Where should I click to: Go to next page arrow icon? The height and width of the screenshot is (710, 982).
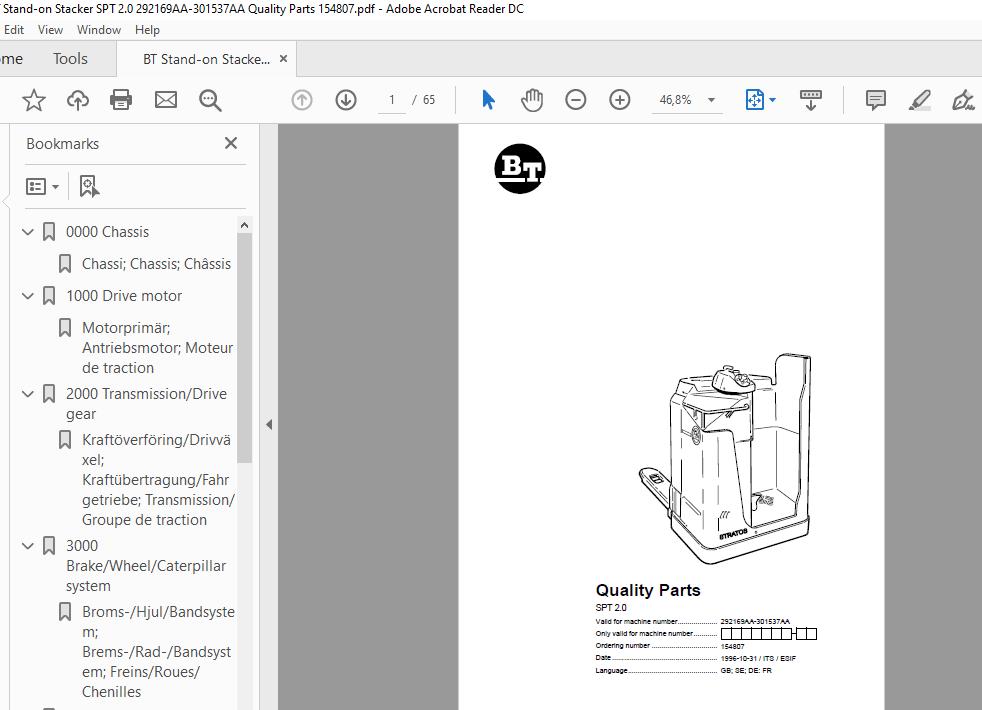tap(346, 100)
